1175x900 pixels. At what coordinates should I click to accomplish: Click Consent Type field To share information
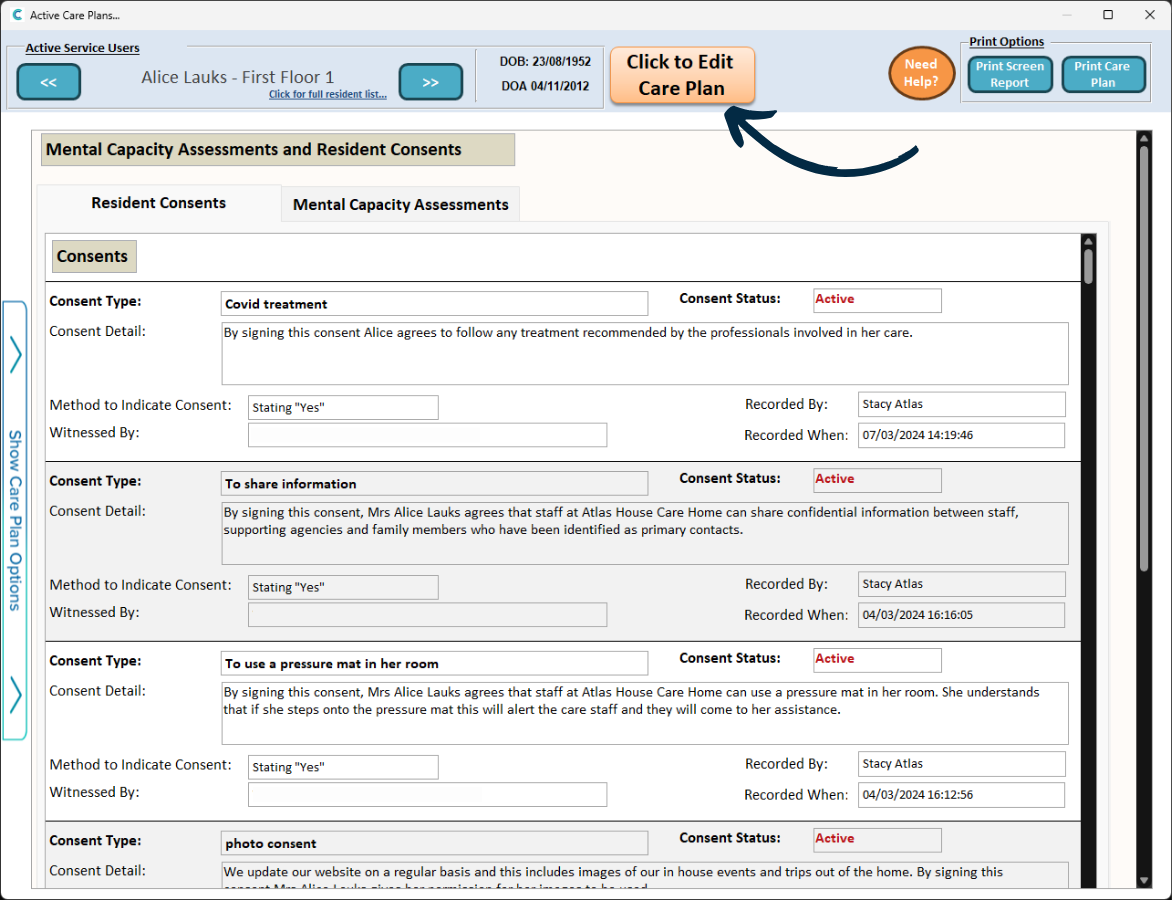[435, 483]
